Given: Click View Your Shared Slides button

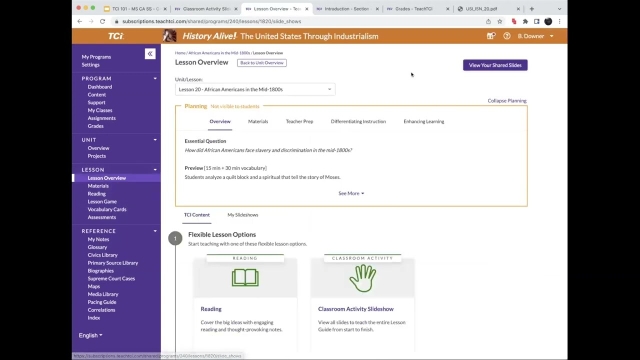Looking at the screenshot, I should [495, 65].
